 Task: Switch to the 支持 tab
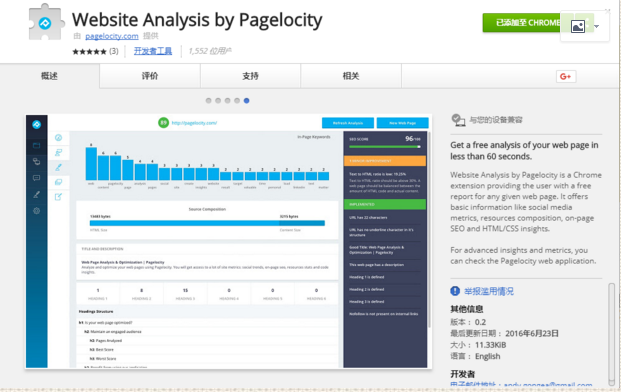point(250,76)
